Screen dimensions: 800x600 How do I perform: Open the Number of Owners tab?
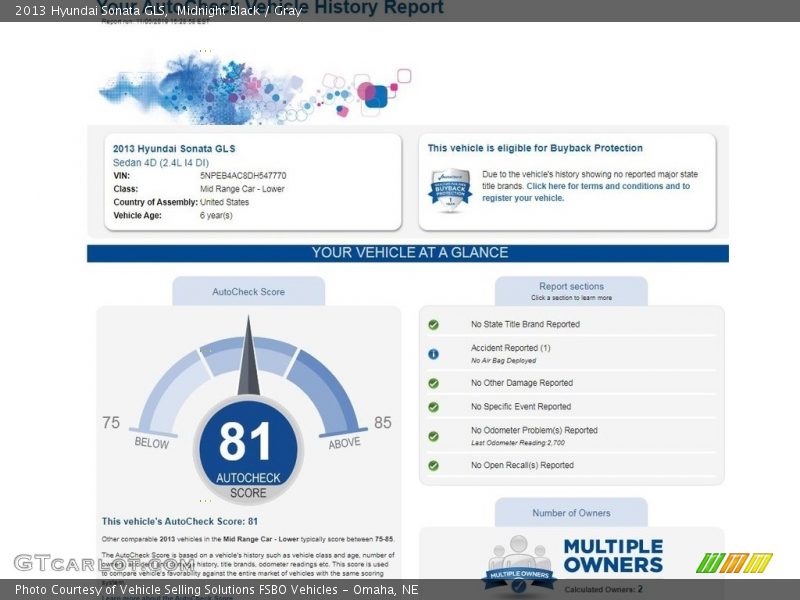click(571, 513)
